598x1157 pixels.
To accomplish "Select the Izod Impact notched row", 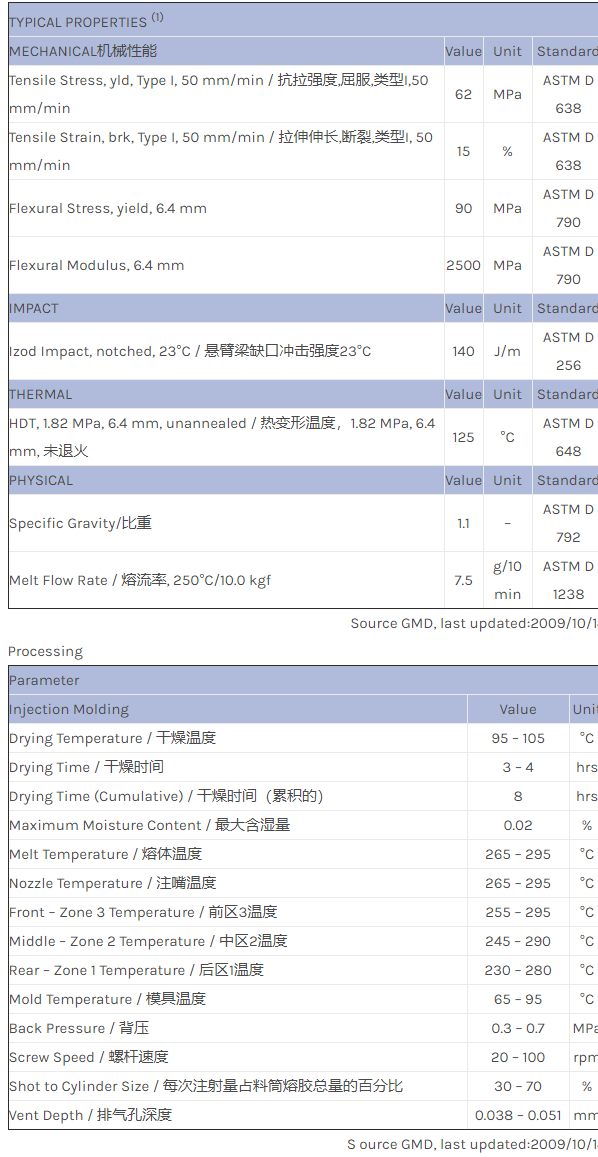I will [x=303, y=351].
